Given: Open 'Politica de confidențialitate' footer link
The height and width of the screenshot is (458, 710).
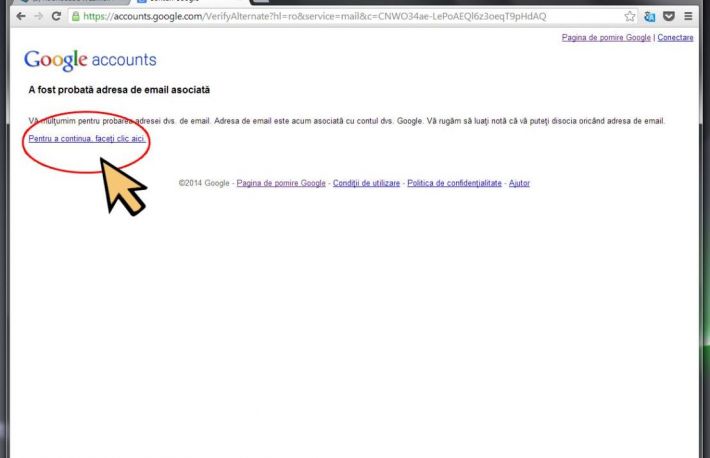Looking at the screenshot, I should click(454, 184).
